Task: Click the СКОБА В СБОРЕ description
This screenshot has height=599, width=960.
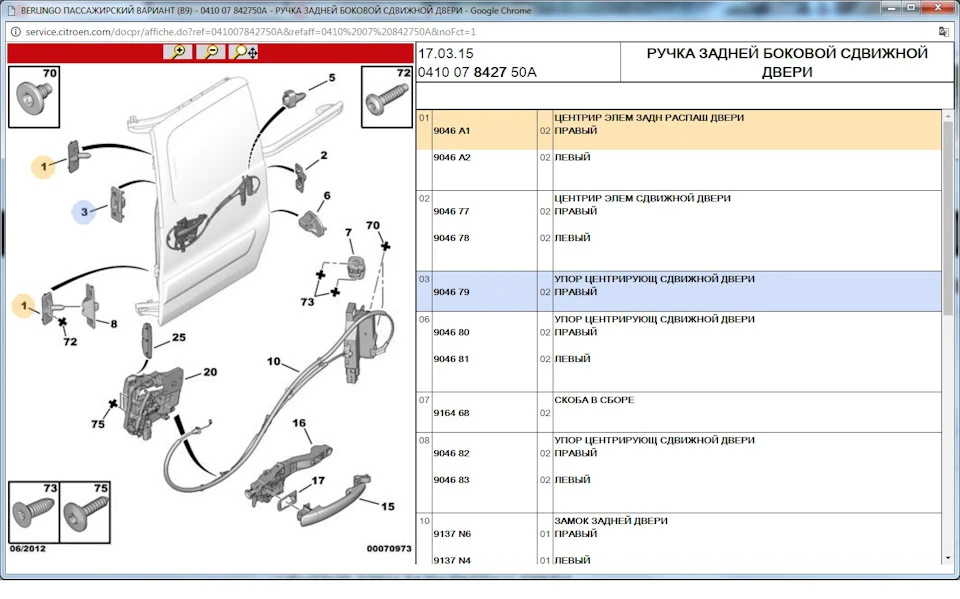Action: click(x=594, y=400)
